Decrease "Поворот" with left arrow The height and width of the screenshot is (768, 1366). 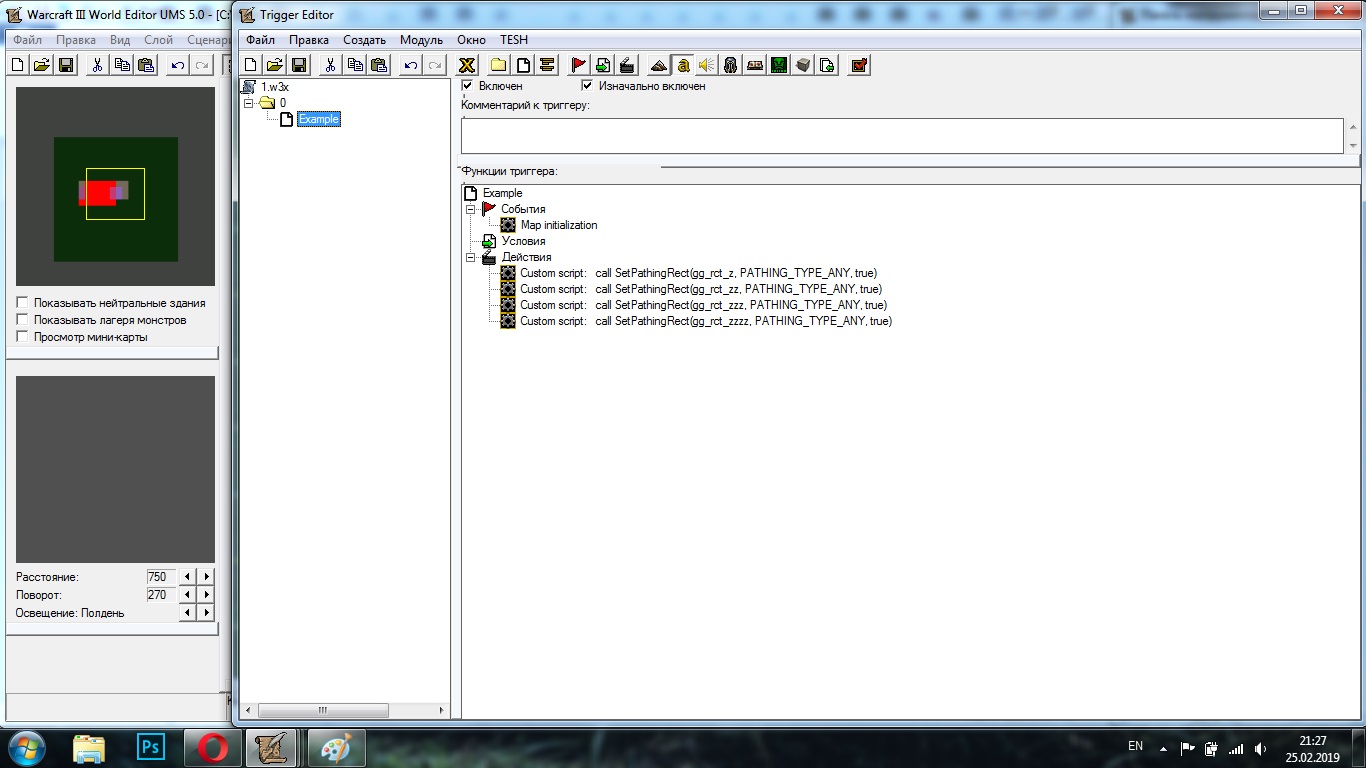click(x=189, y=595)
